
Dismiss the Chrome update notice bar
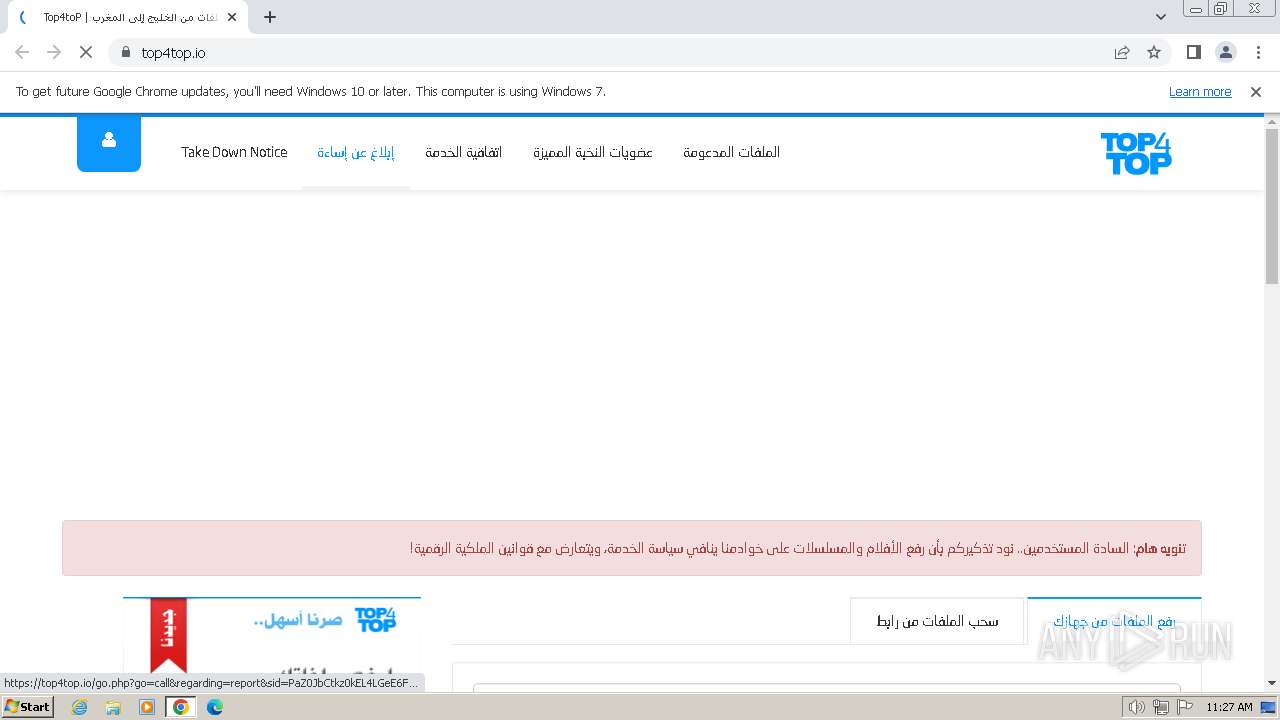tap(1256, 91)
